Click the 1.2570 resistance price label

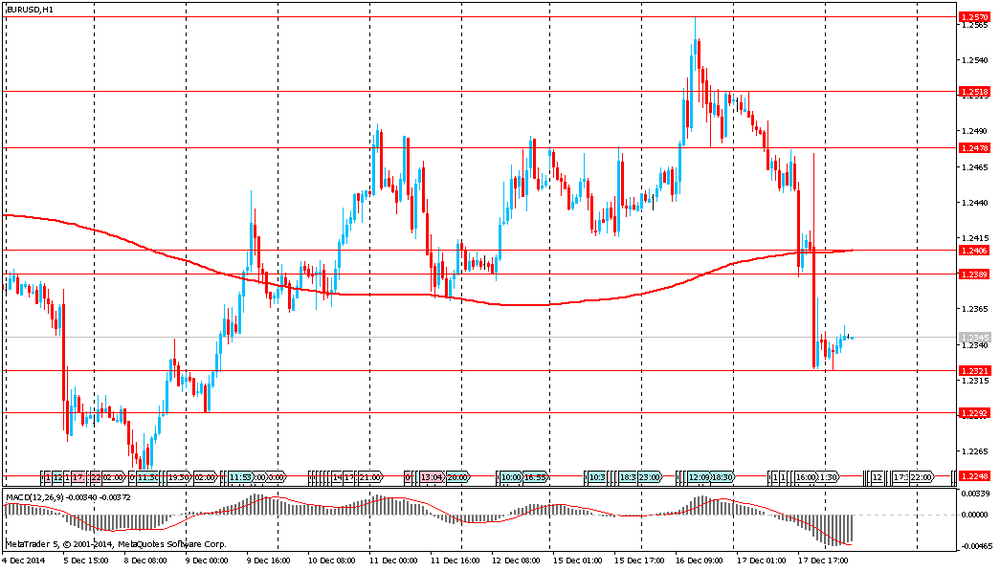click(x=974, y=17)
